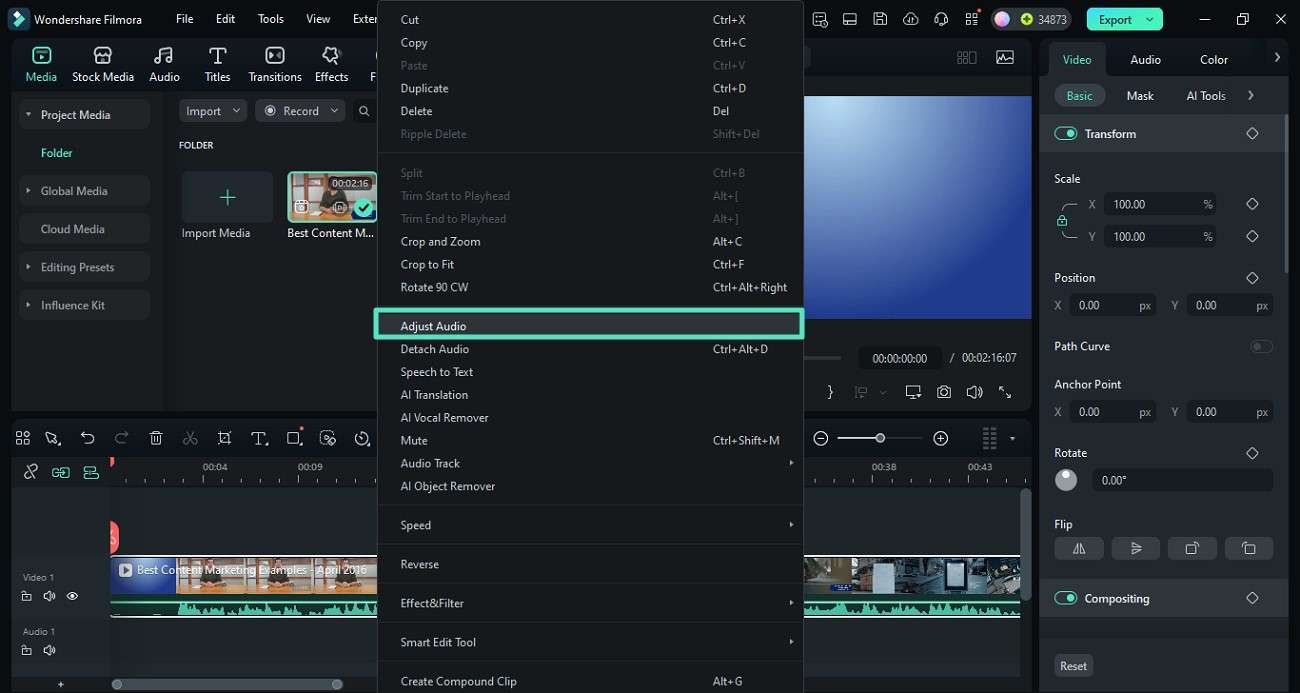
Task: Toggle the unlink chain icon on timeline
Action: coord(31,472)
